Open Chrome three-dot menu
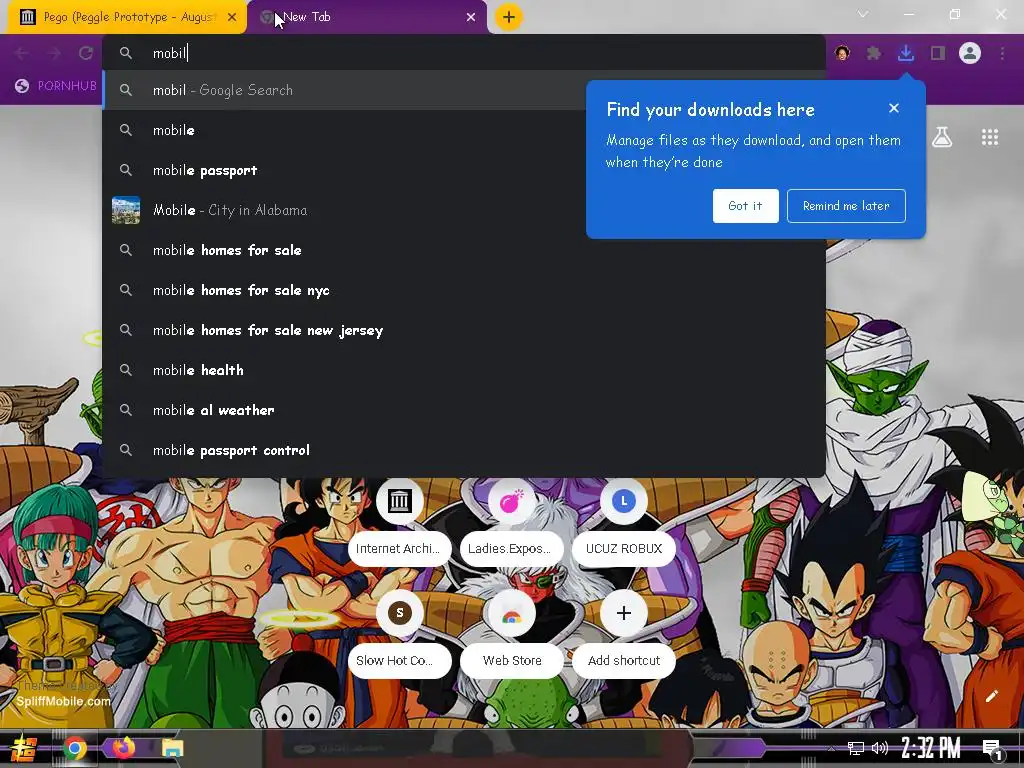This screenshot has width=1024, height=768. 1002,53
